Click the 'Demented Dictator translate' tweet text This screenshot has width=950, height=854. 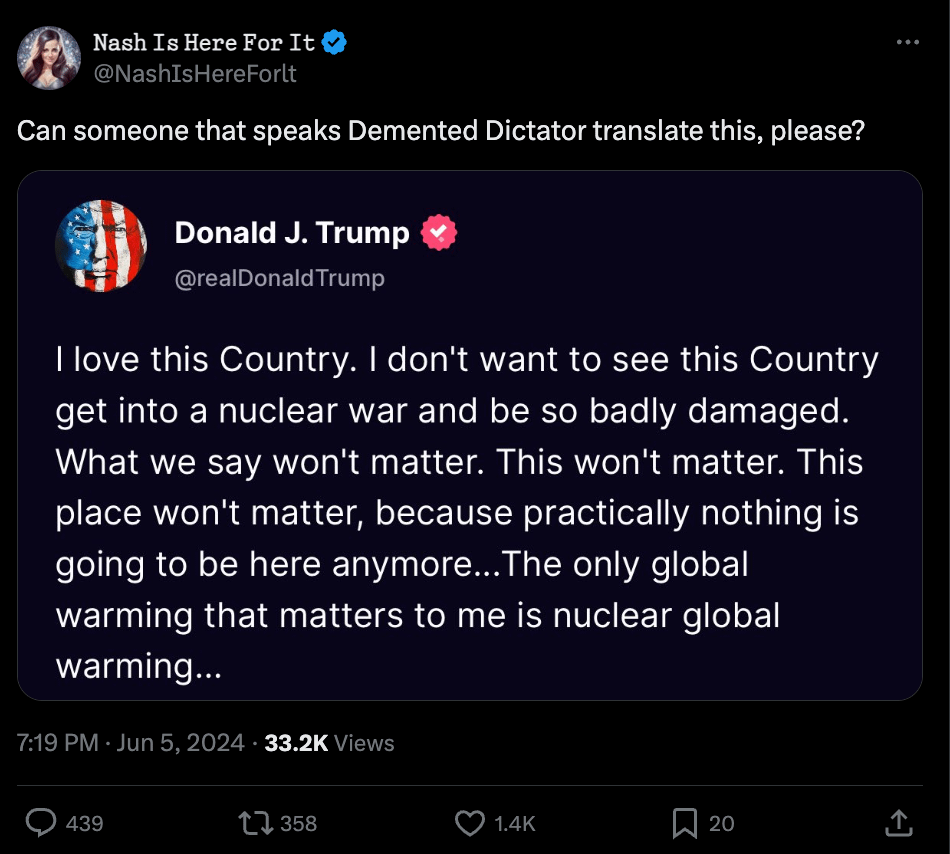[440, 131]
